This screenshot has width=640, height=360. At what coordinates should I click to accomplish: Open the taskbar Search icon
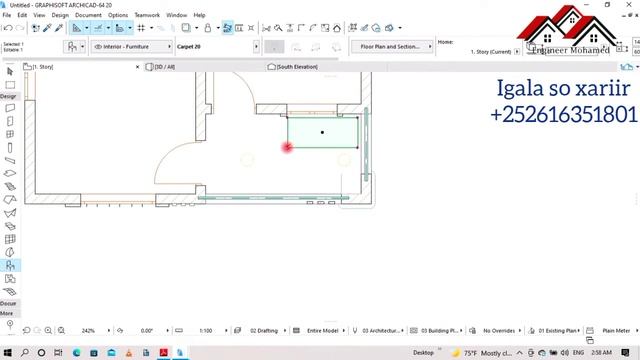[x=24, y=352]
